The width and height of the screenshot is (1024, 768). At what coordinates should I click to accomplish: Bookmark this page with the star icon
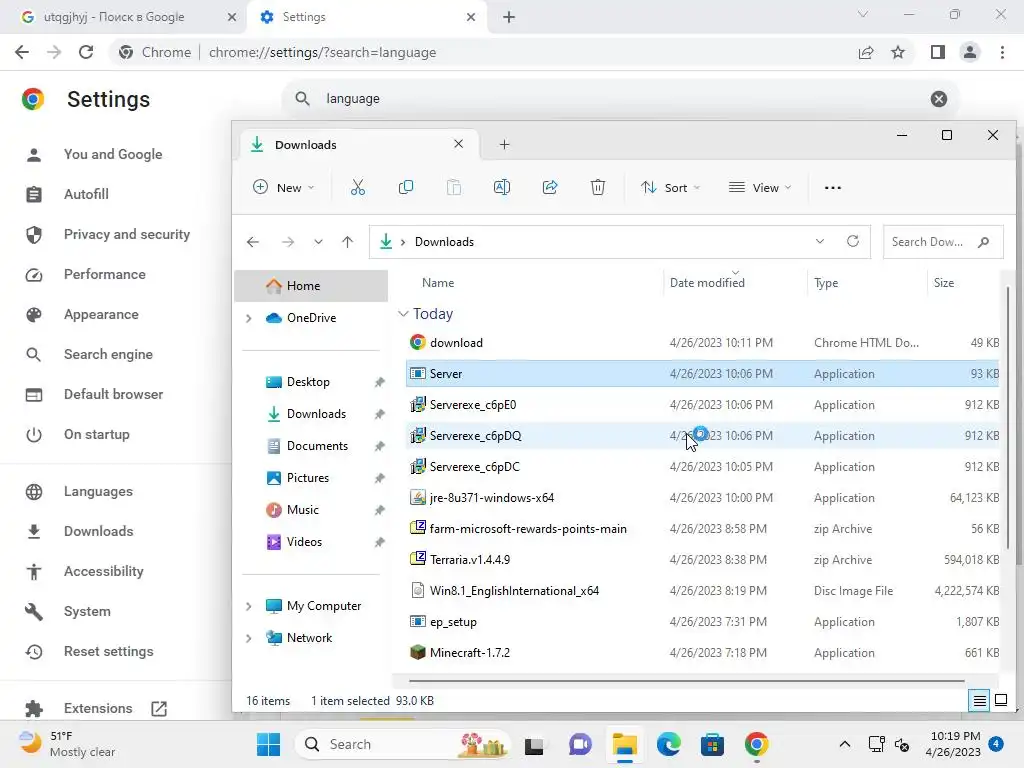(x=898, y=52)
